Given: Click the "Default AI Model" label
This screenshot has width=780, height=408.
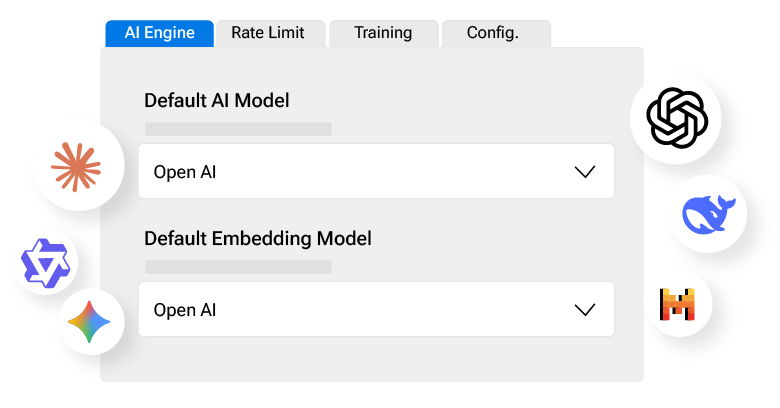Looking at the screenshot, I should click(217, 100).
